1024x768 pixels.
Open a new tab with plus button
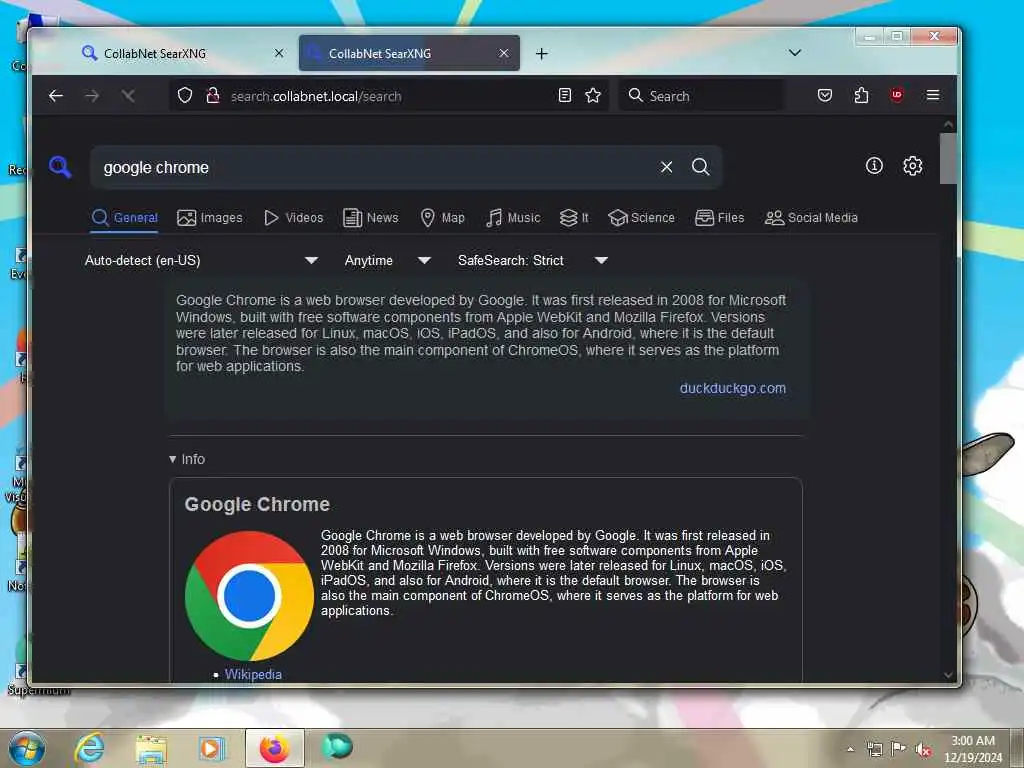coord(541,54)
